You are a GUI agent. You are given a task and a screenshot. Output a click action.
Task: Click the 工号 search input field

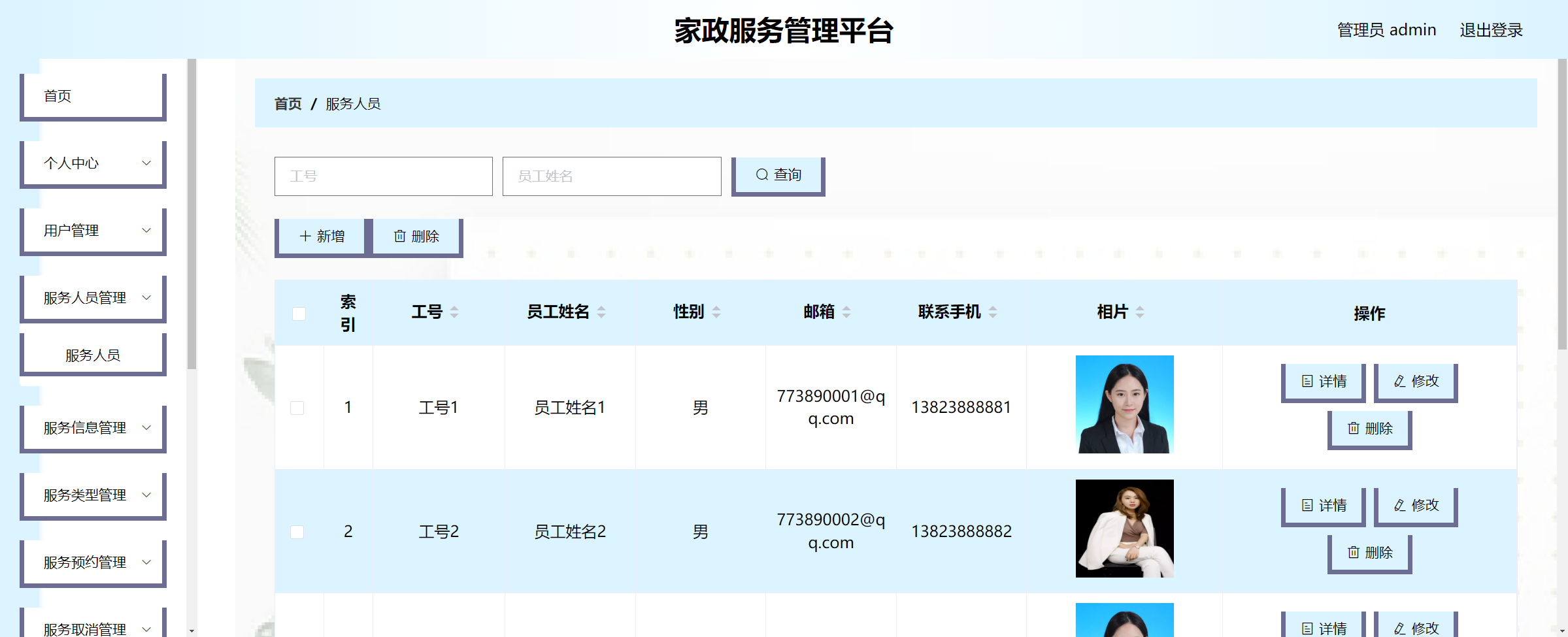pos(383,176)
